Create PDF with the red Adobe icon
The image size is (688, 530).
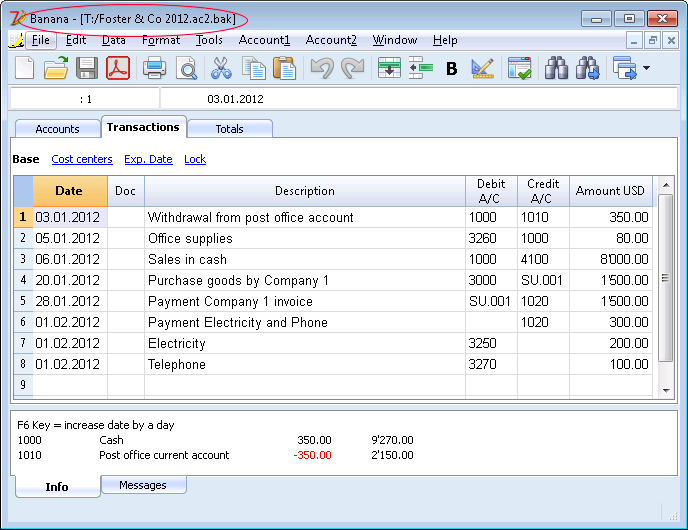[118, 68]
